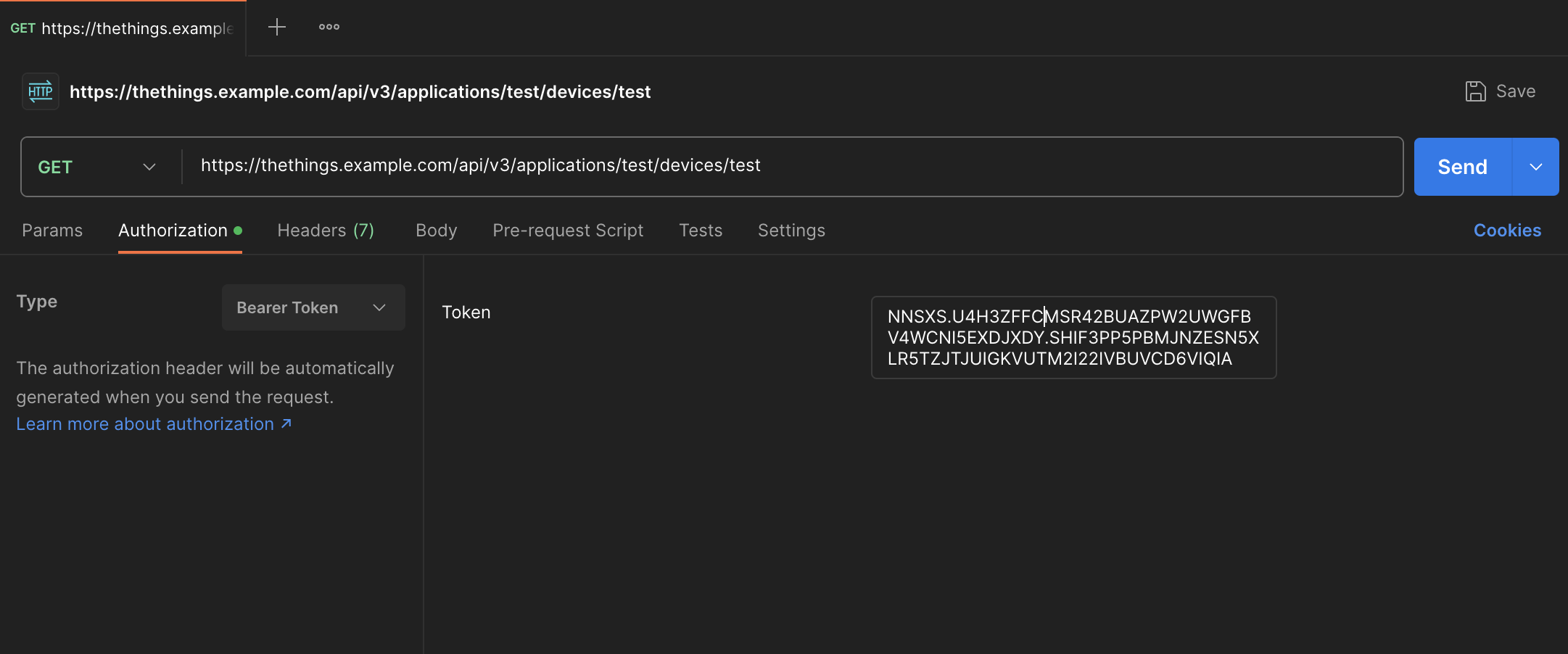Click the external link arrow next to Learn more
The height and width of the screenshot is (654, 1568).
tap(284, 423)
